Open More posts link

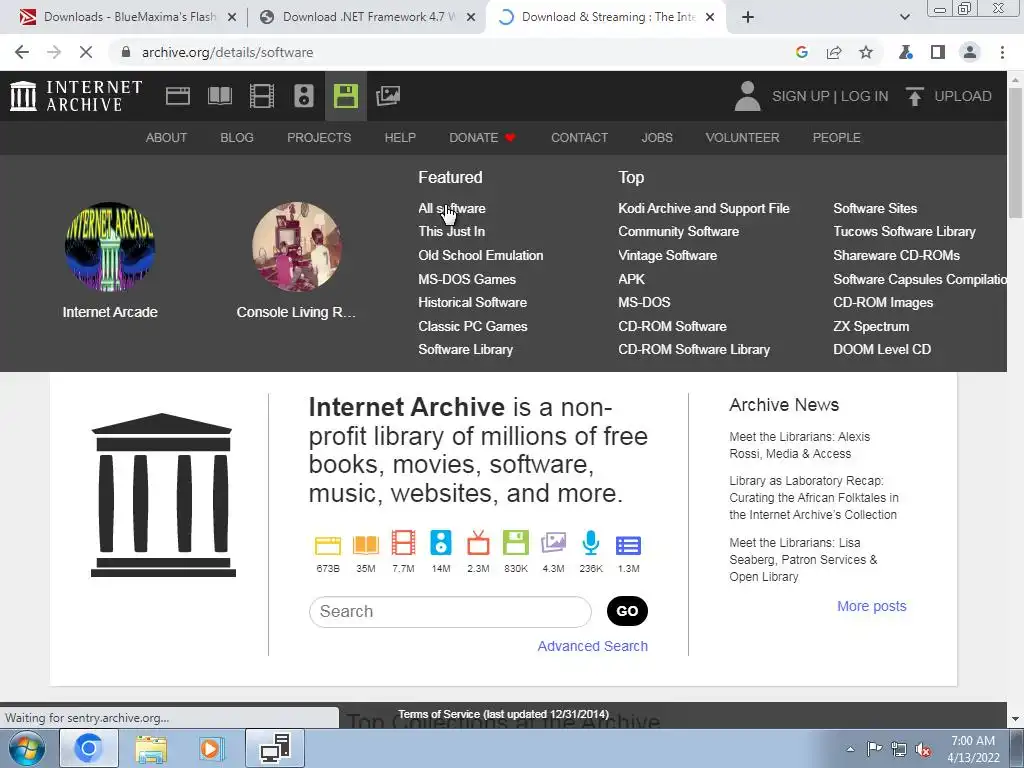coord(871,606)
